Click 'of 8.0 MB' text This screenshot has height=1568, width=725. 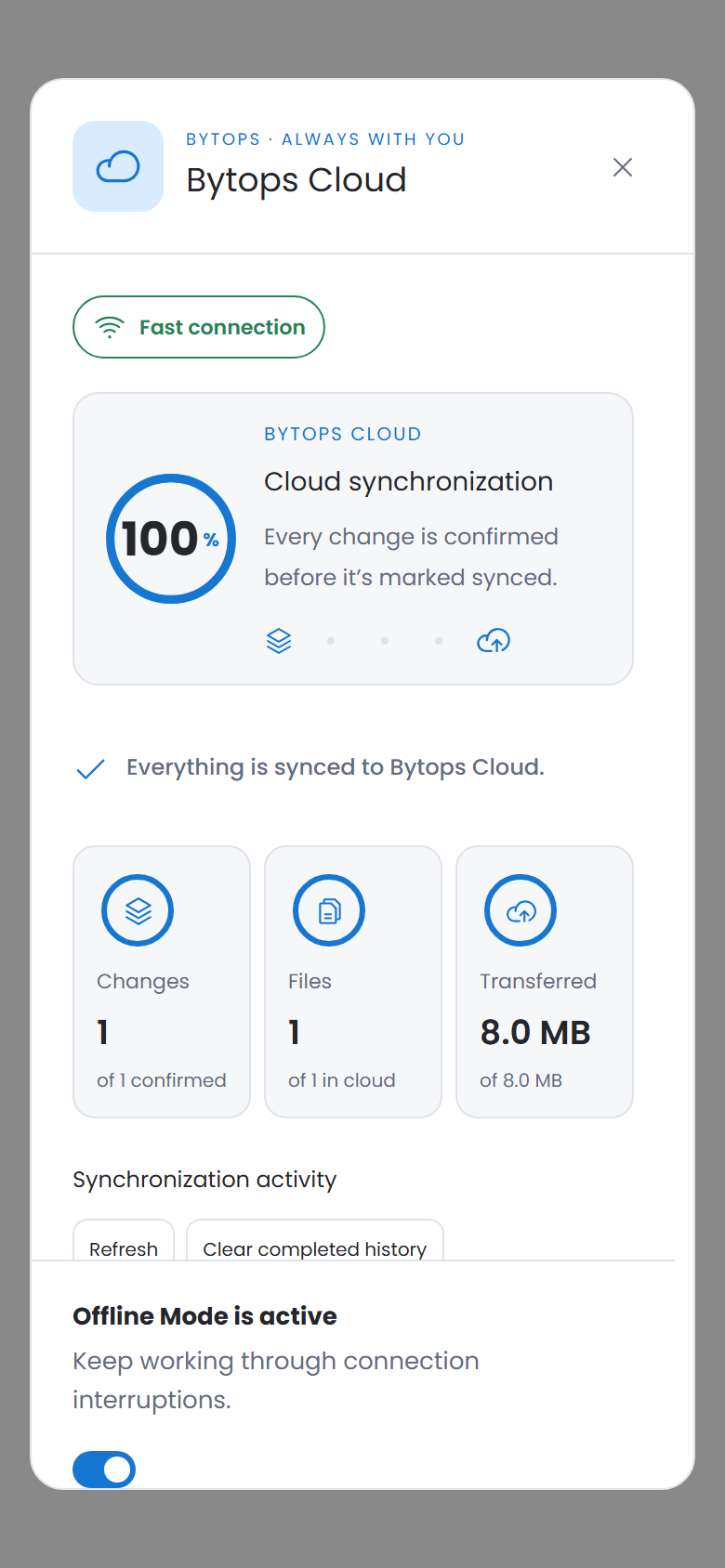(x=521, y=1080)
